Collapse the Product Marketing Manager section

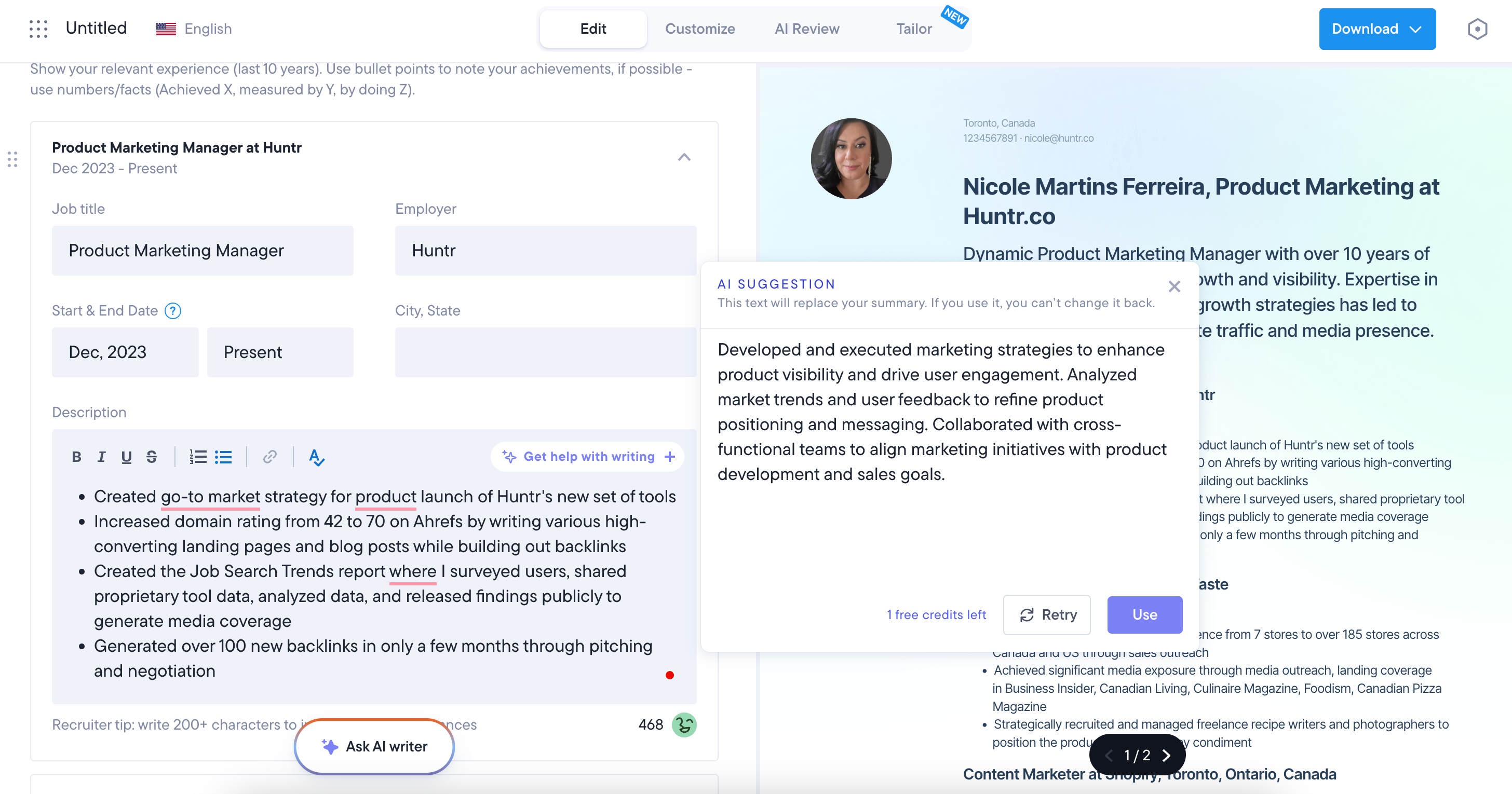pos(684,157)
